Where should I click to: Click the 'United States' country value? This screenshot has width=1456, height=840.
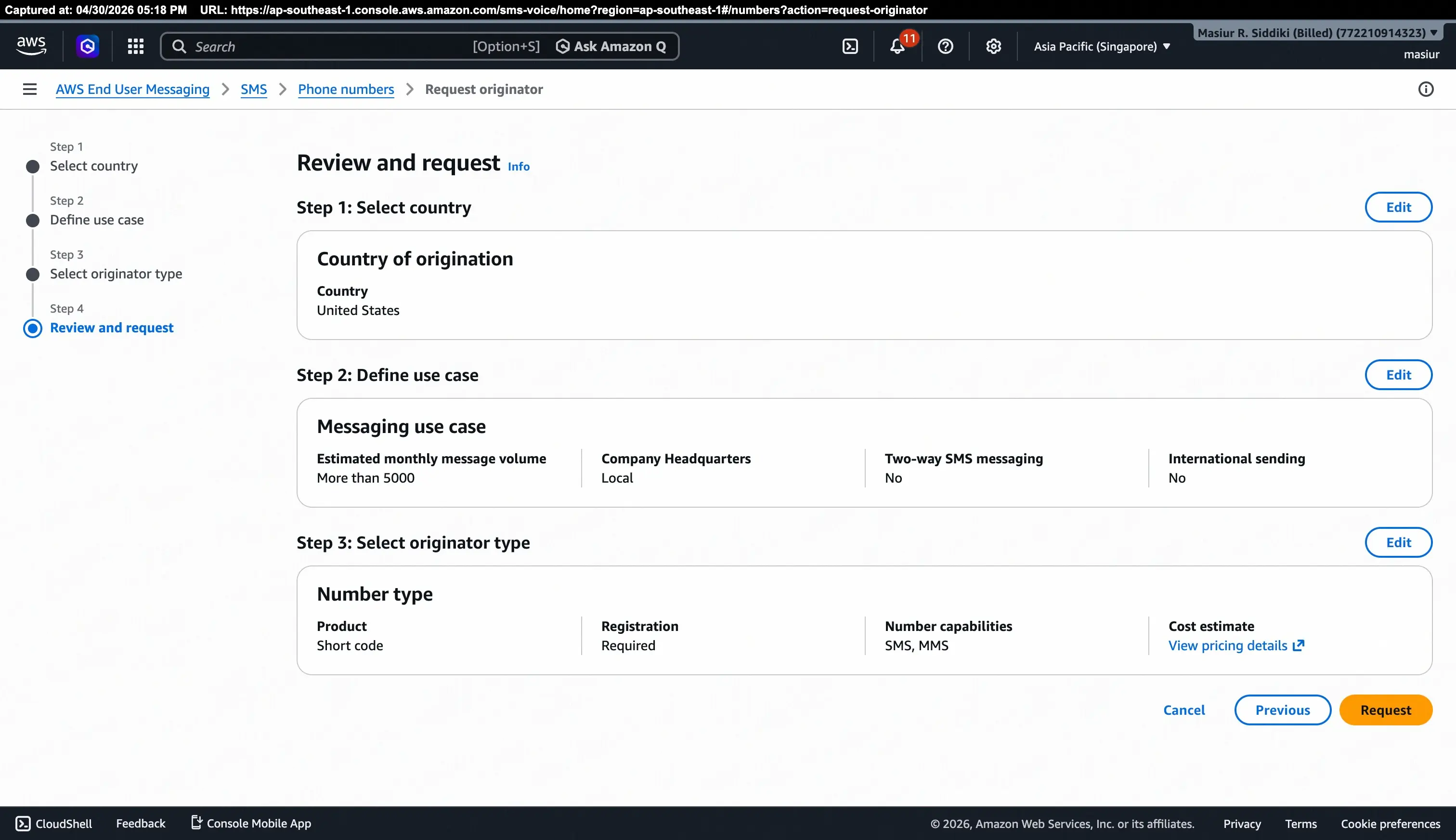[358, 310]
